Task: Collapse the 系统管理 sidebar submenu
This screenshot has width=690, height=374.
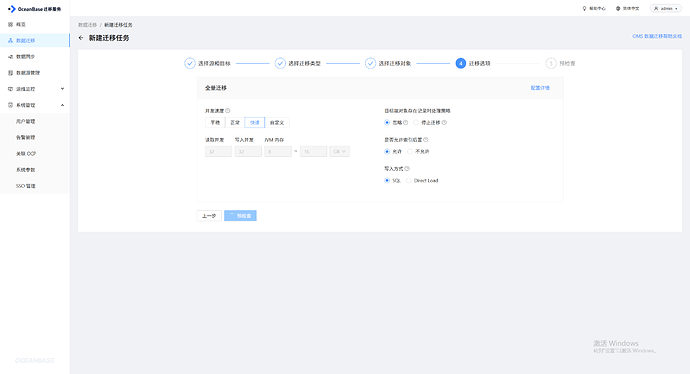Action: click(62, 105)
